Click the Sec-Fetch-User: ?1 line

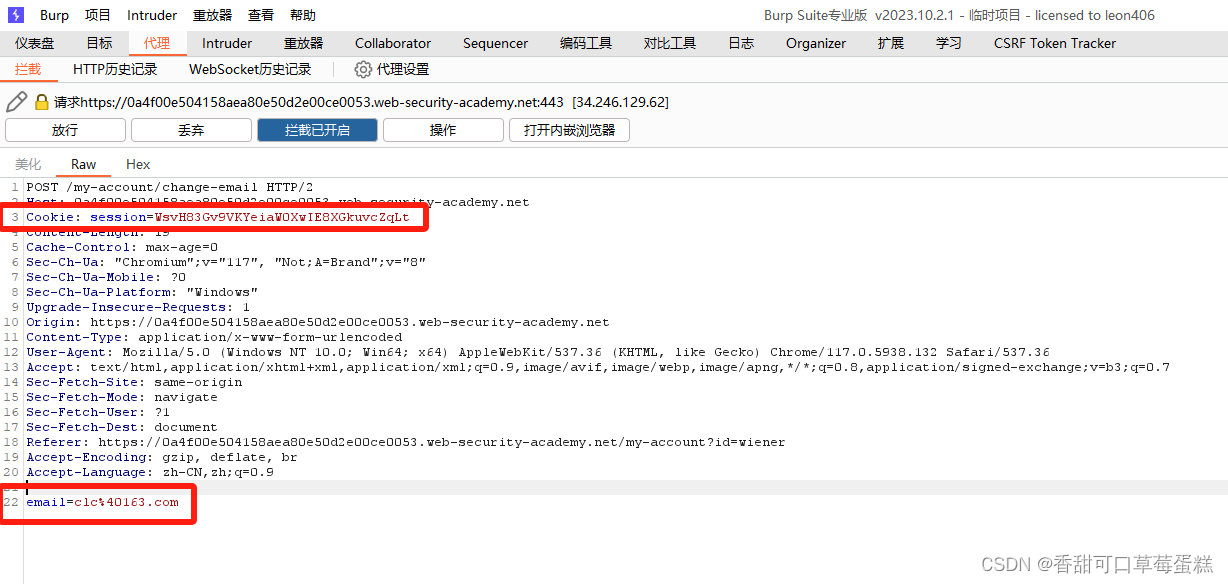[x=98, y=412]
